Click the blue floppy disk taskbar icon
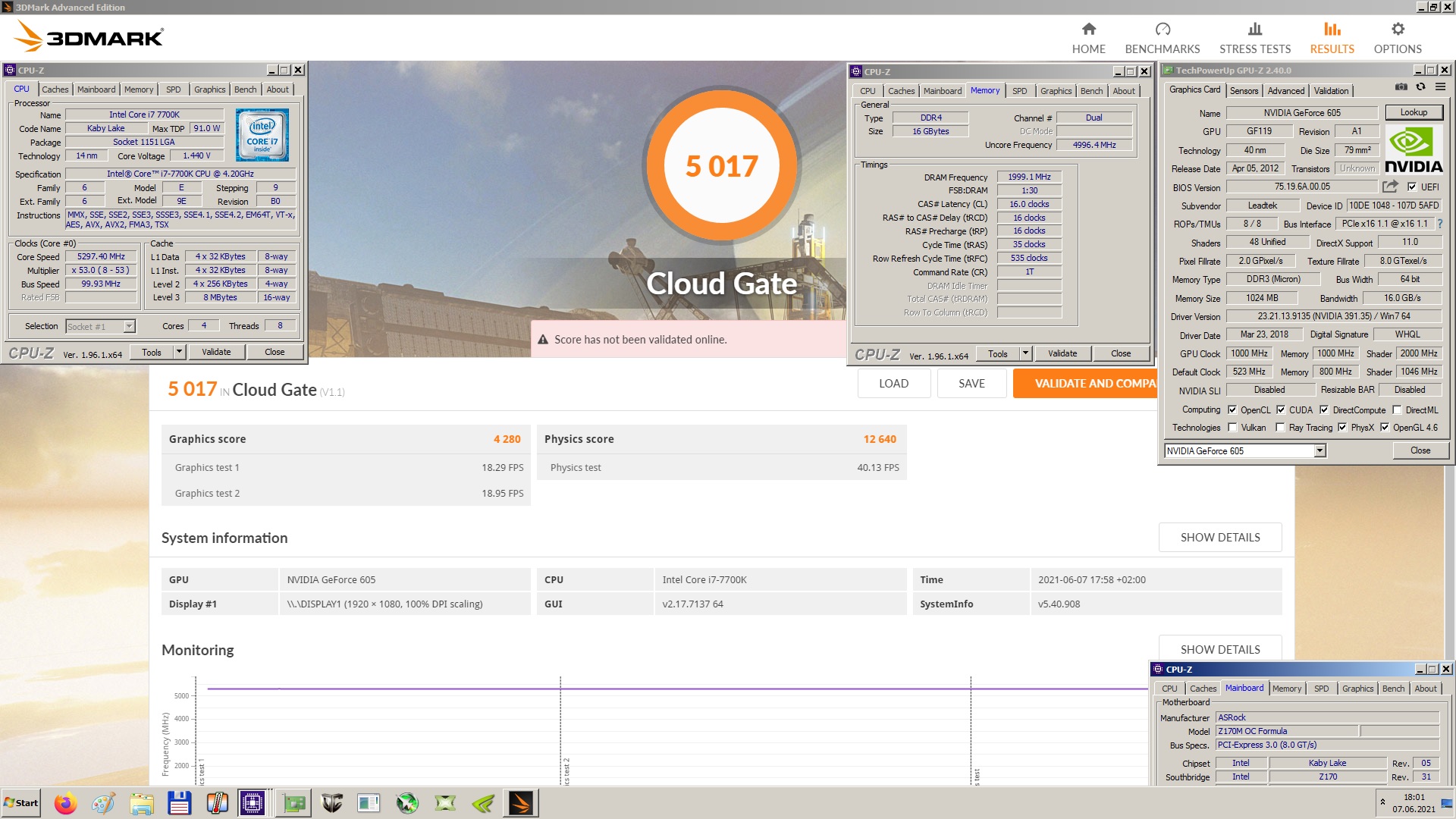Screen dimensions: 1456x819 179,803
